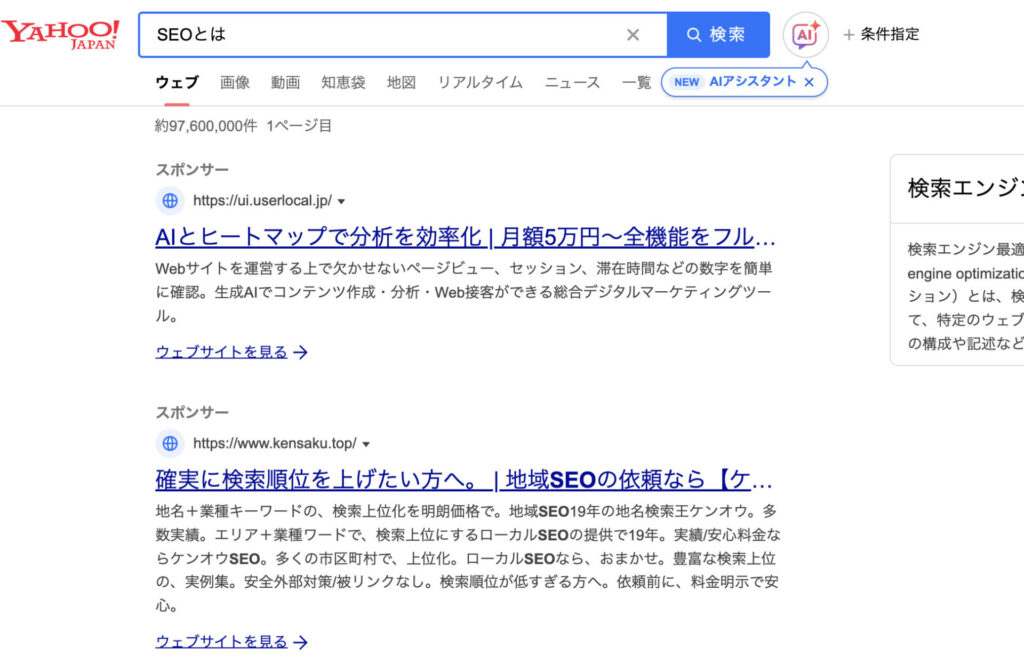
Task: Clear the search box with the X icon
Action: 633,35
